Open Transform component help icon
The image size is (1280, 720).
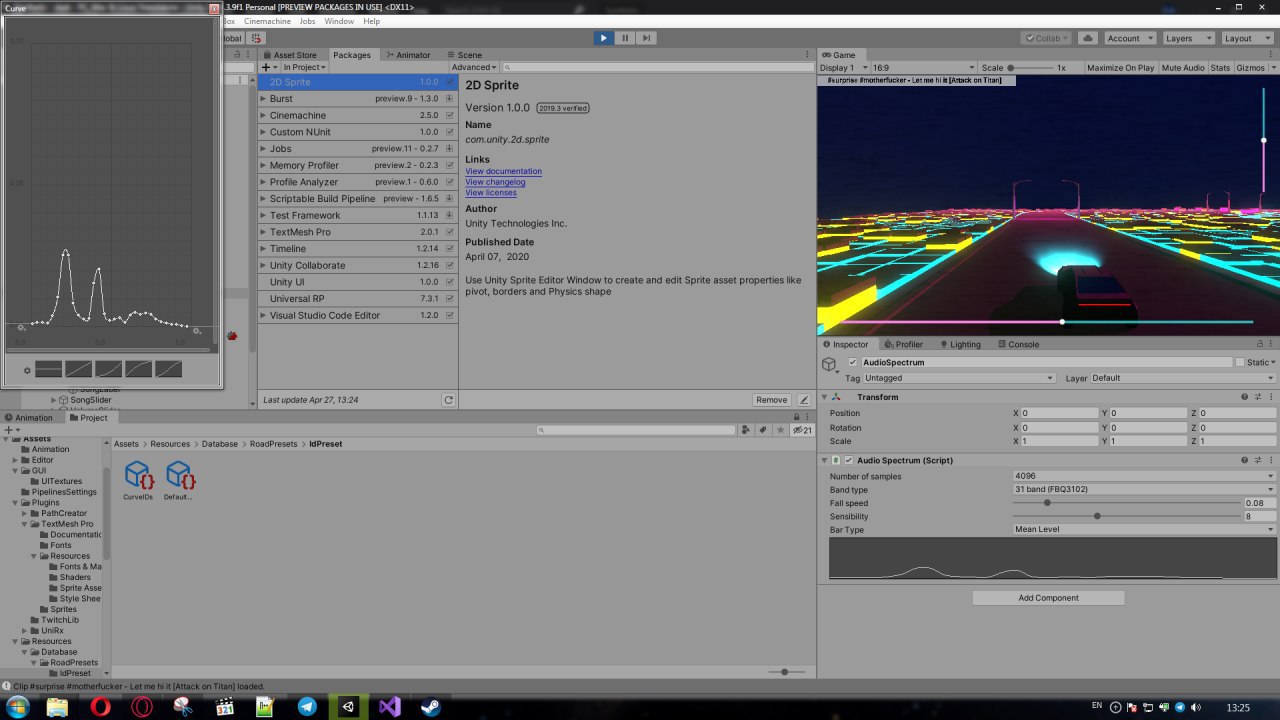click(x=1245, y=397)
